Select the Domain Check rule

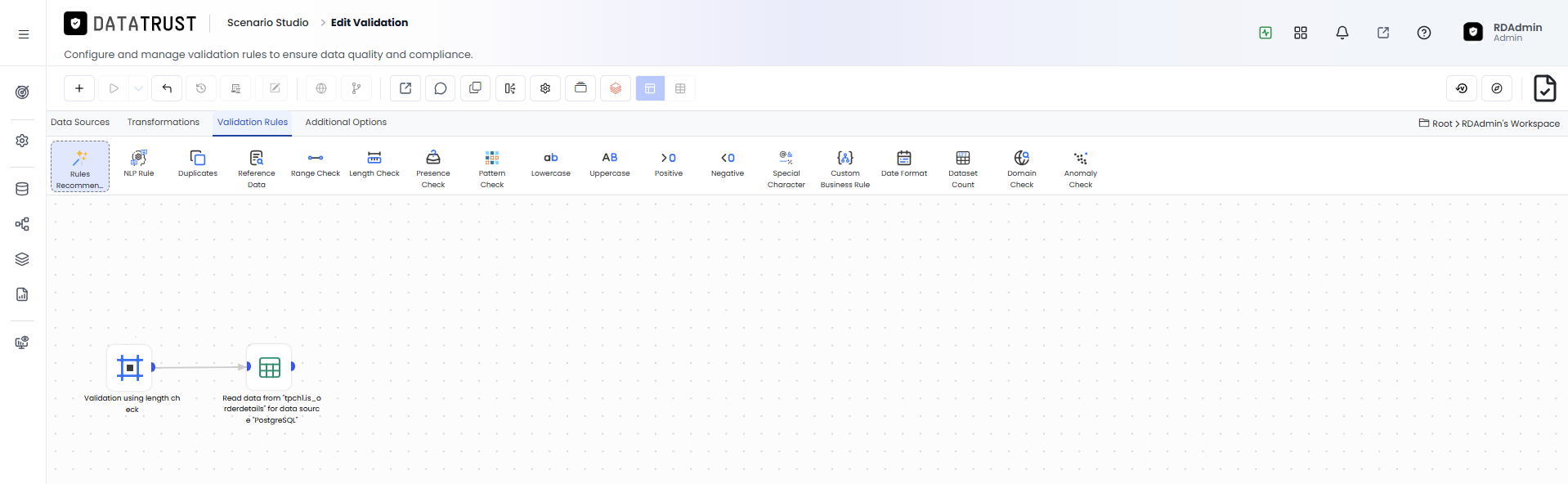[1022, 168]
